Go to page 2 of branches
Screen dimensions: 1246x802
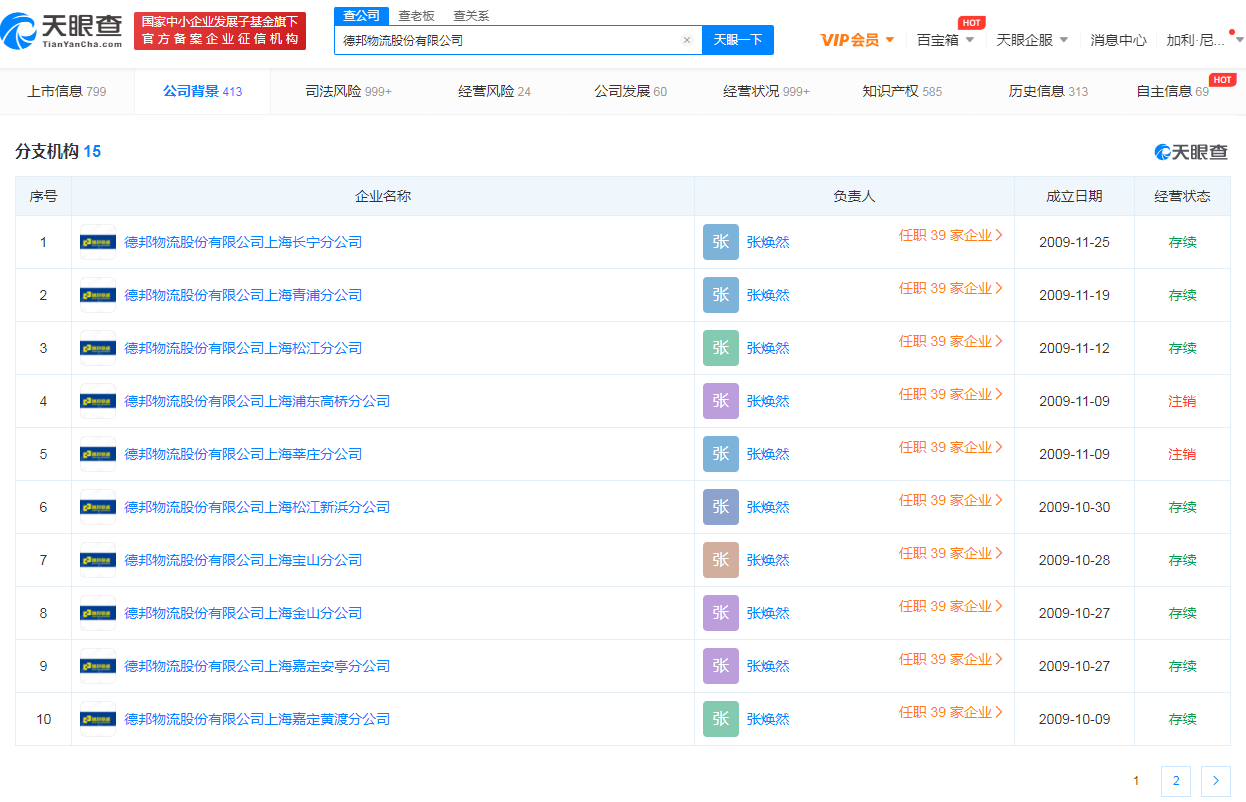1175,781
